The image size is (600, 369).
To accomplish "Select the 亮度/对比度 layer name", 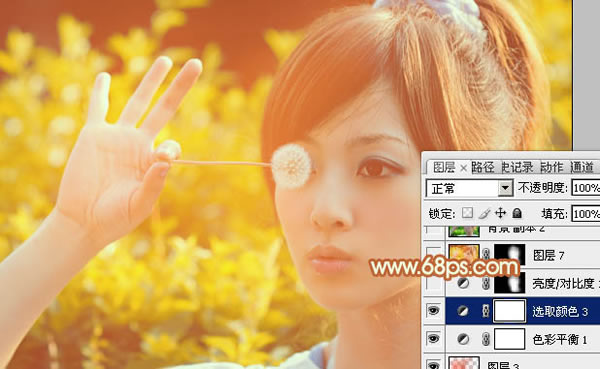I will [565, 284].
